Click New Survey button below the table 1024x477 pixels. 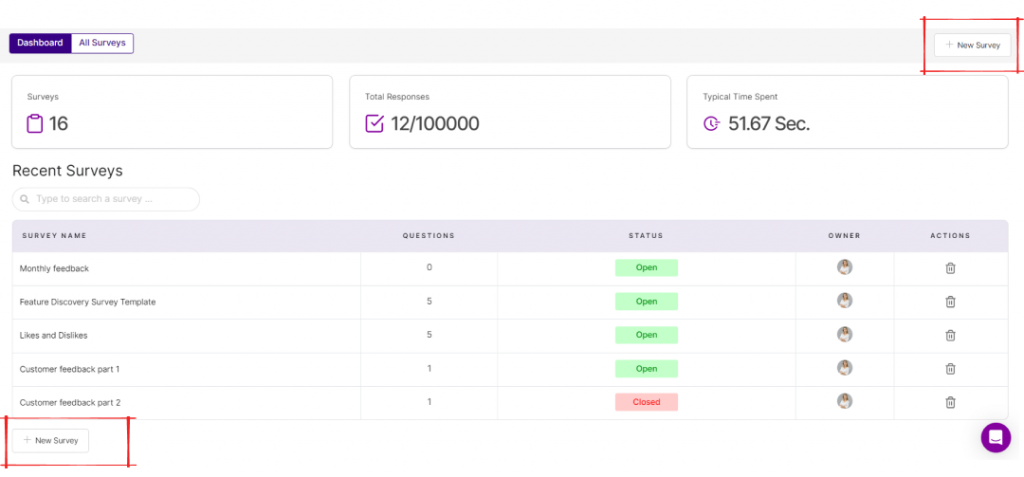pyautogui.click(x=50, y=440)
